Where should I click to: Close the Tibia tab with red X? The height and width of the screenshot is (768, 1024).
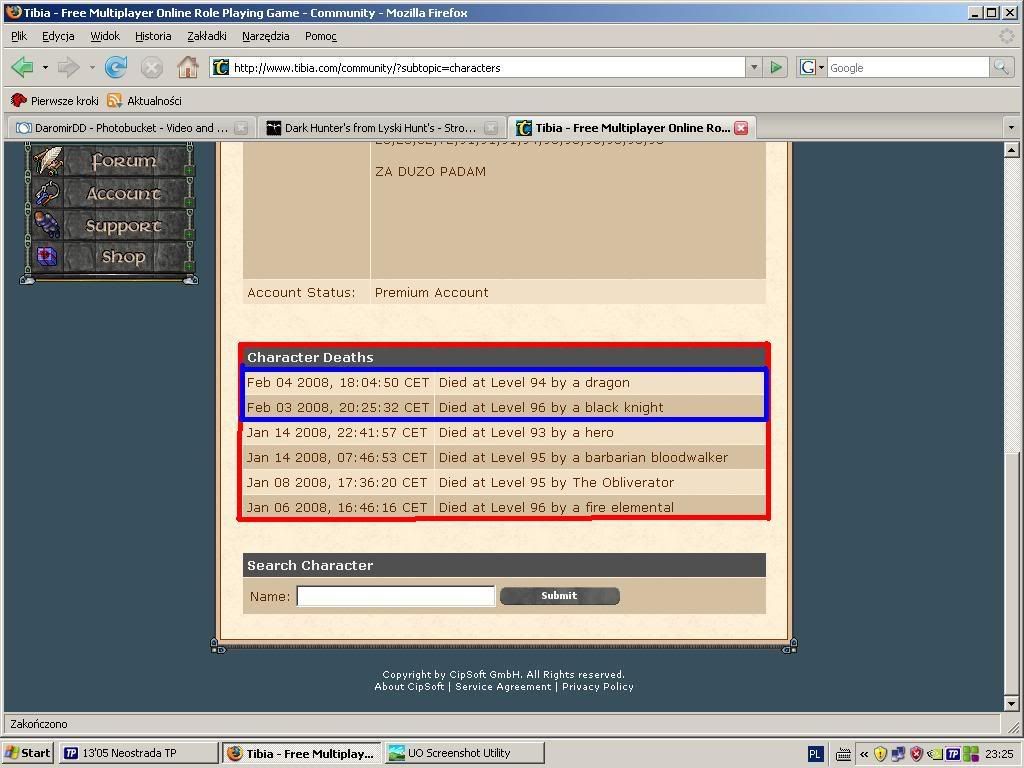click(741, 128)
